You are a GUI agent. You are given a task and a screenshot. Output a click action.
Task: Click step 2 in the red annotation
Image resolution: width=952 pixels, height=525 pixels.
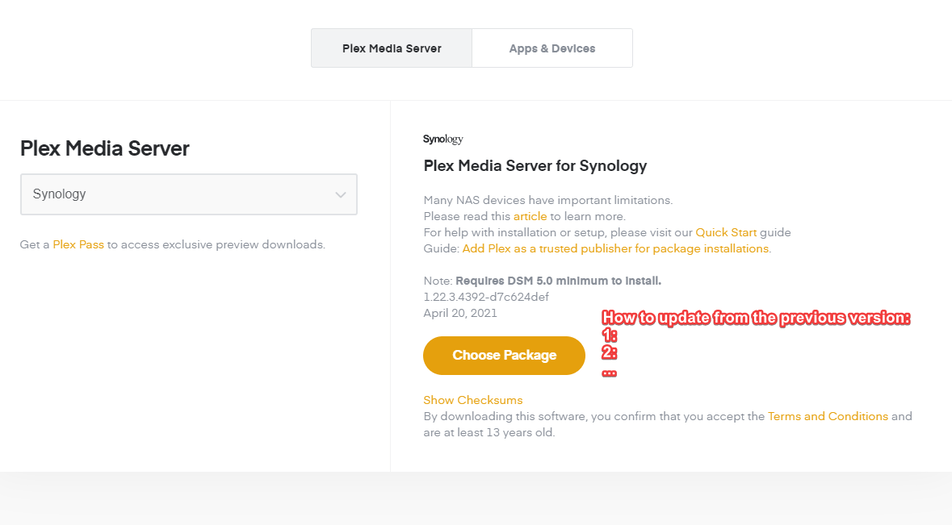(609, 352)
